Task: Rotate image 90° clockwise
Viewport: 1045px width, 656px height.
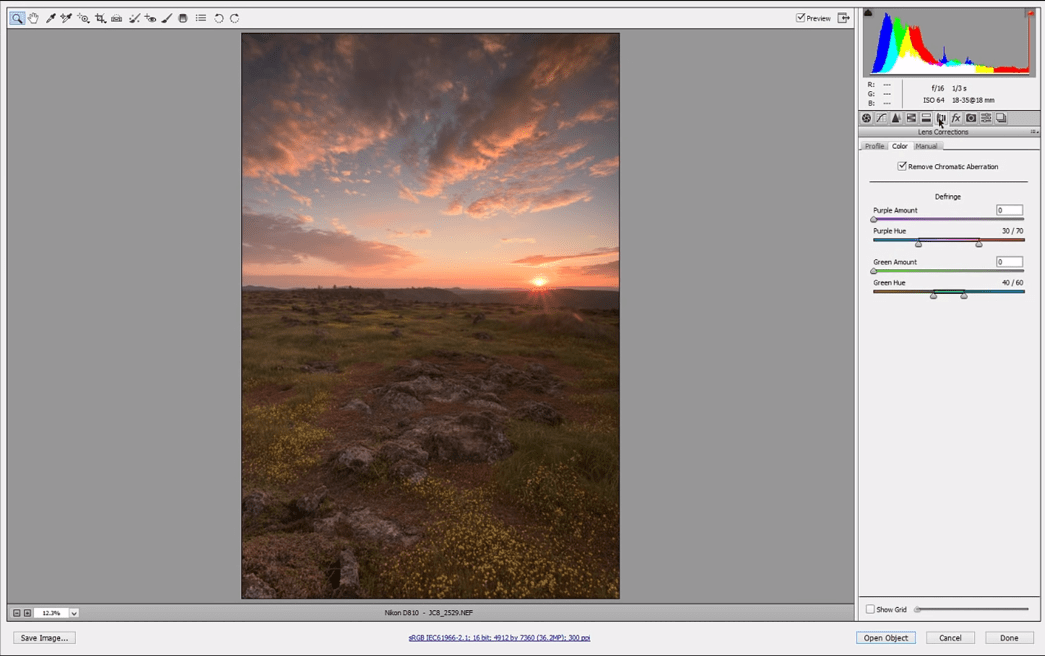Action: click(x=235, y=18)
